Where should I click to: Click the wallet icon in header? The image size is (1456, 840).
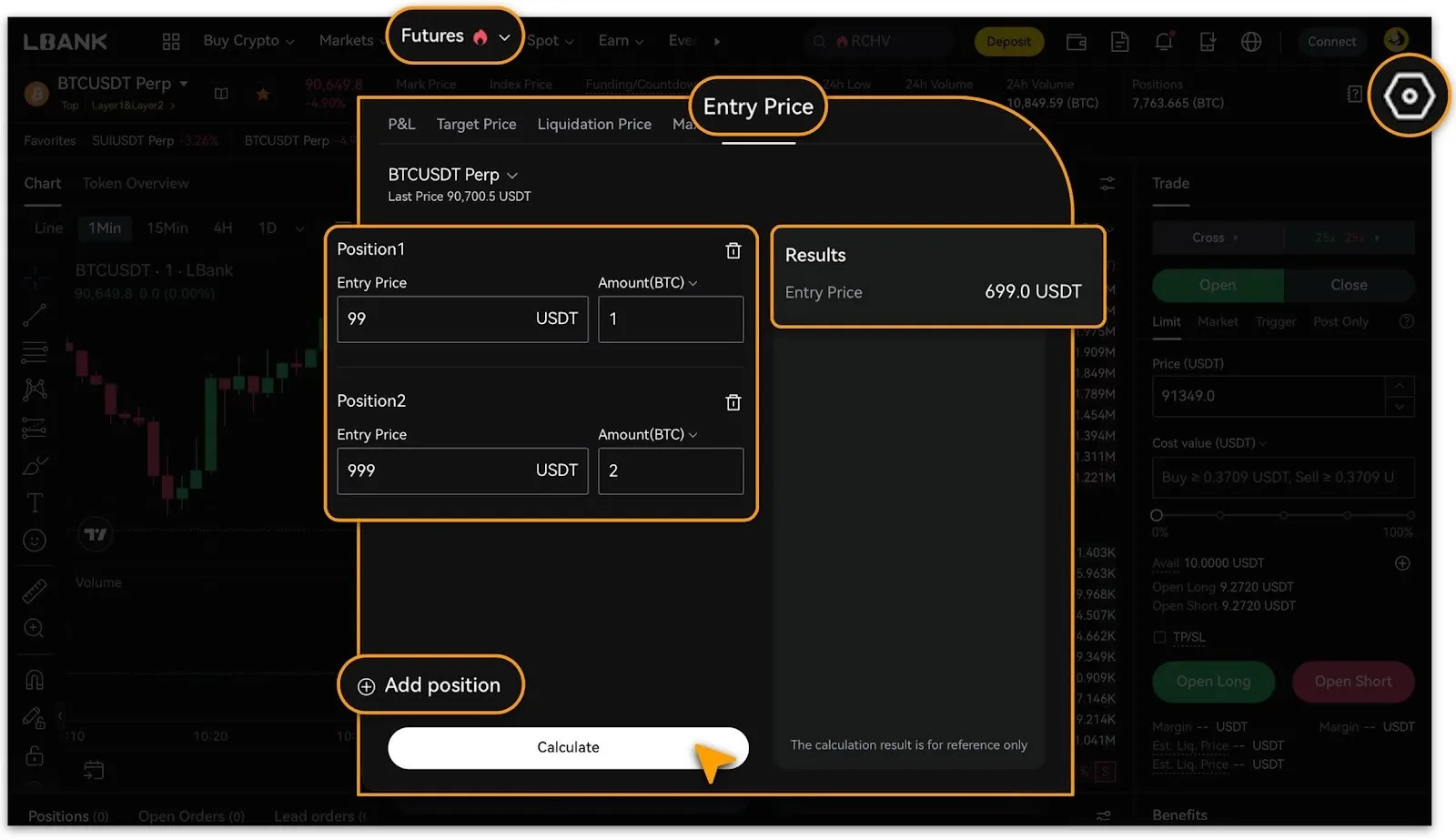point(1077,42)
